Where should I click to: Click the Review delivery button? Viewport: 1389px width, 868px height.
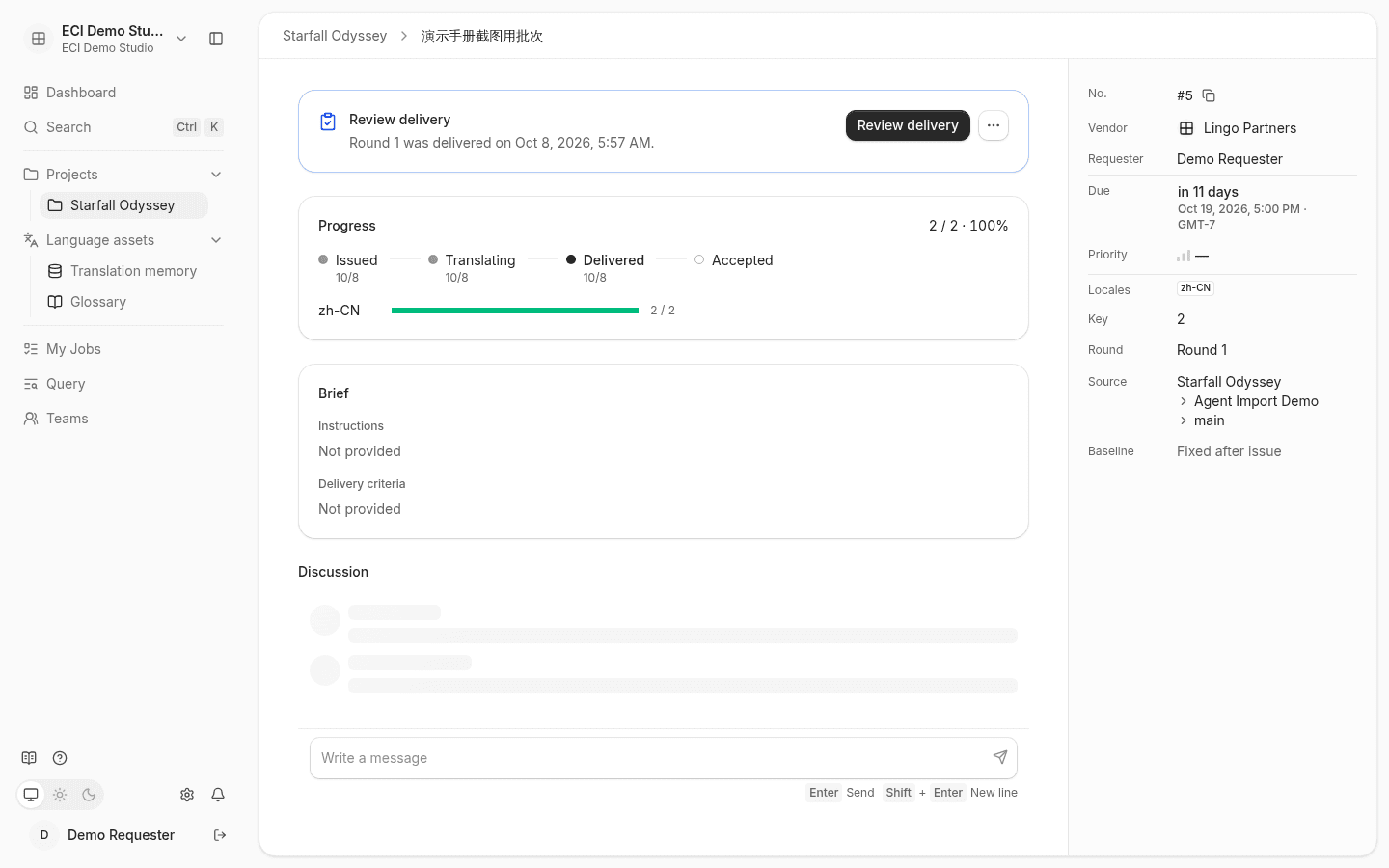tap(908, 125)
